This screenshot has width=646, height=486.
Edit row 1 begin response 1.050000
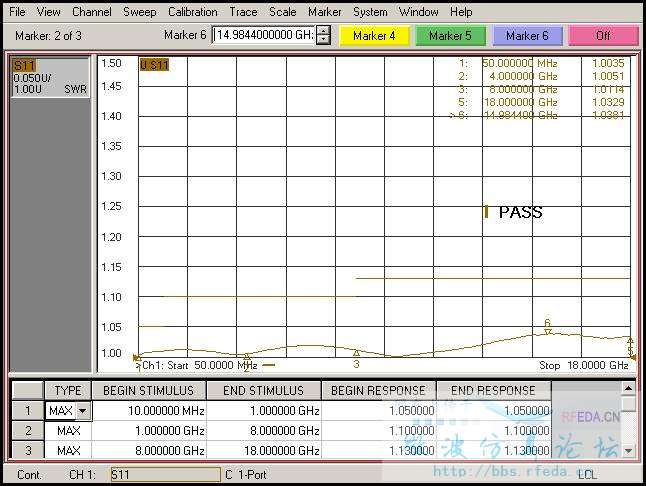(379, 411)
